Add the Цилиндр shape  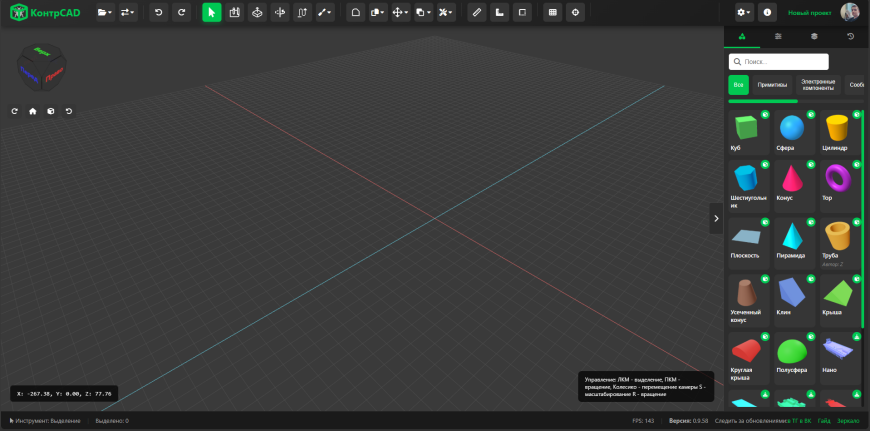840,132
